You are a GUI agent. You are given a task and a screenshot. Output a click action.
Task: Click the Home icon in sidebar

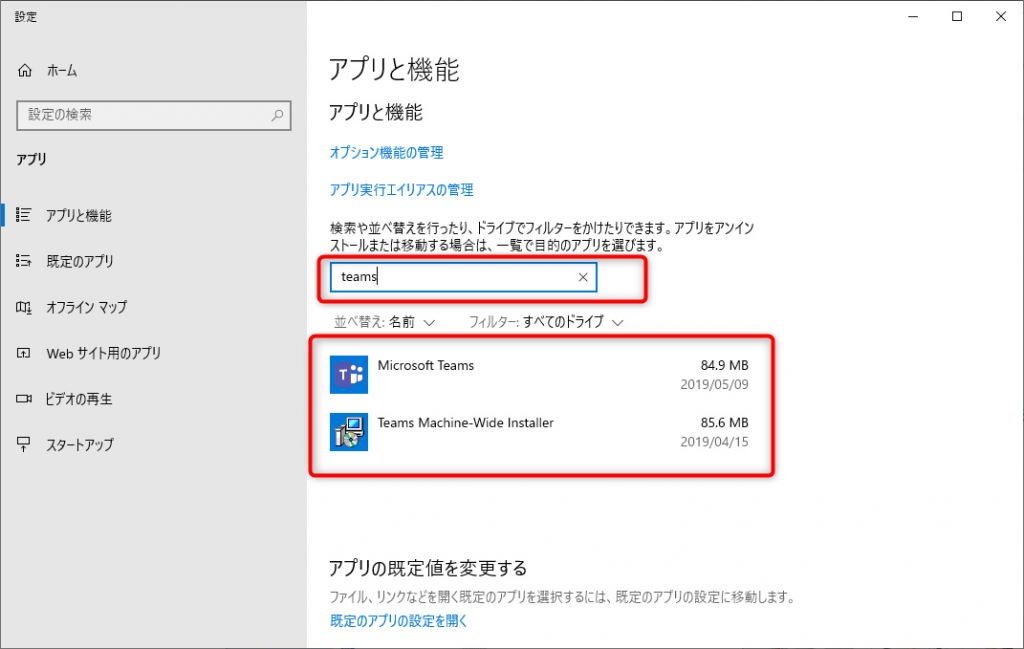(x=26, y=71)
